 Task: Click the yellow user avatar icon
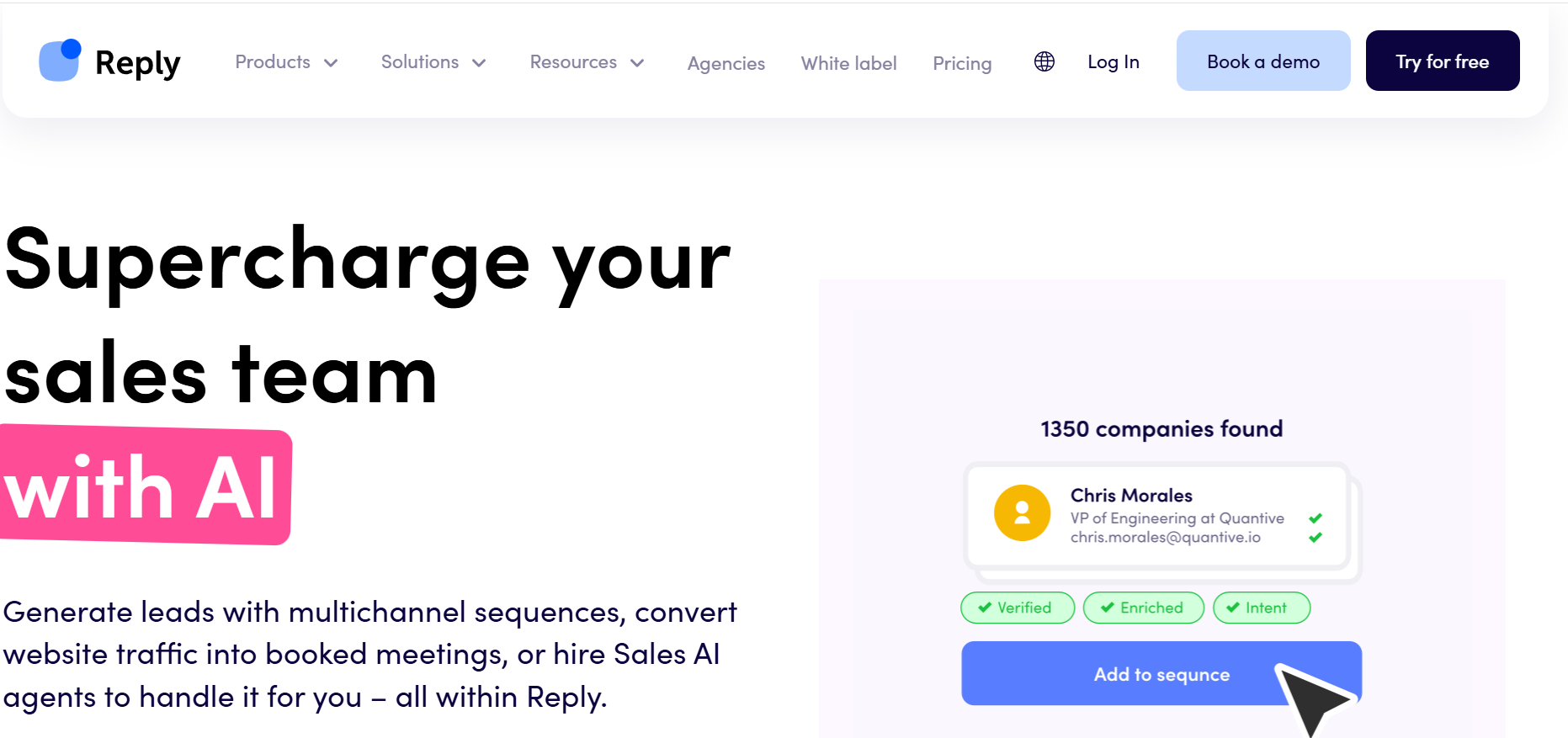click(1022, 512)
